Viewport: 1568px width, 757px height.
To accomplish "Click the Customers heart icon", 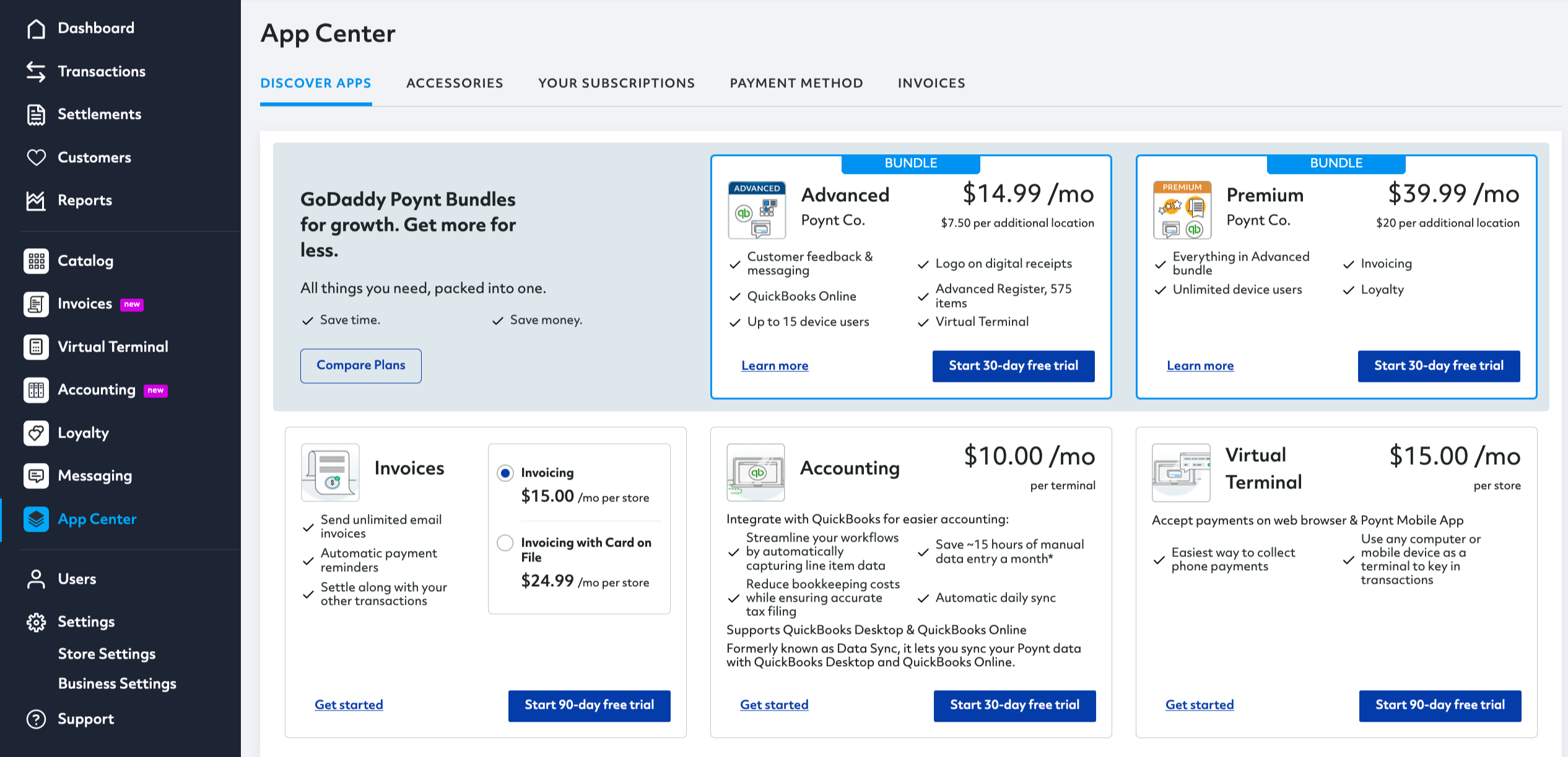I will [x=36, y=158].
